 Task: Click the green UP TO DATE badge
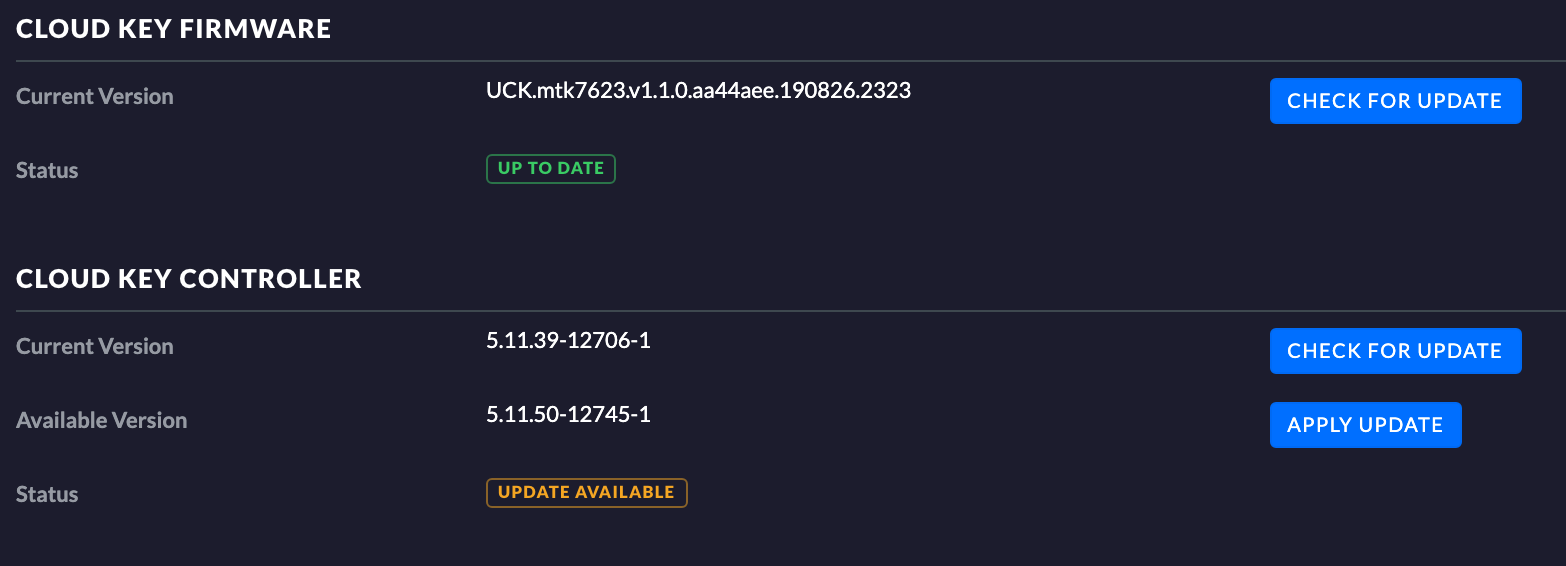(x=551, y=169)
